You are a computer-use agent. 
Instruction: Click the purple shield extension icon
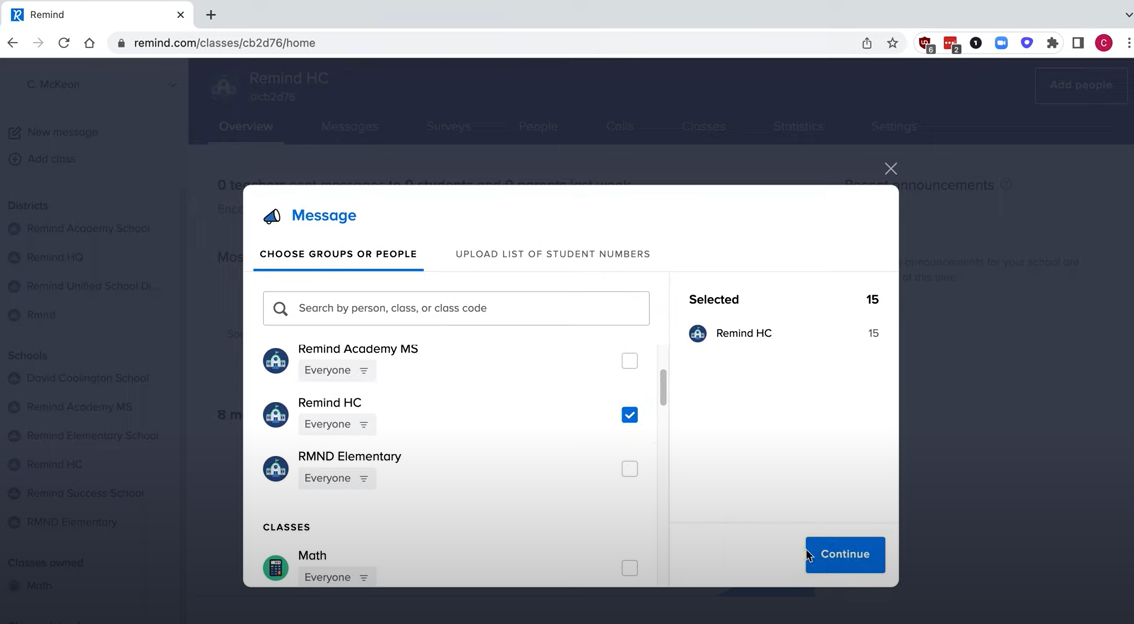coord(1026,43)
